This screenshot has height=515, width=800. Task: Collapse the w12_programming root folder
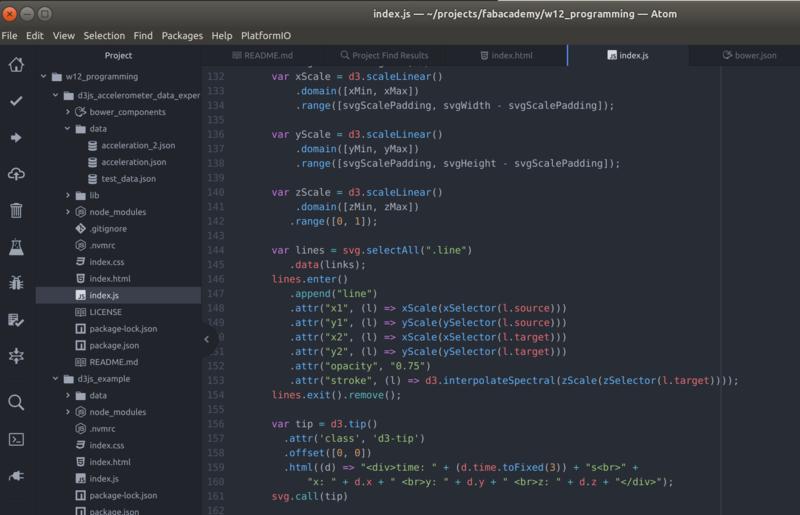43,77
